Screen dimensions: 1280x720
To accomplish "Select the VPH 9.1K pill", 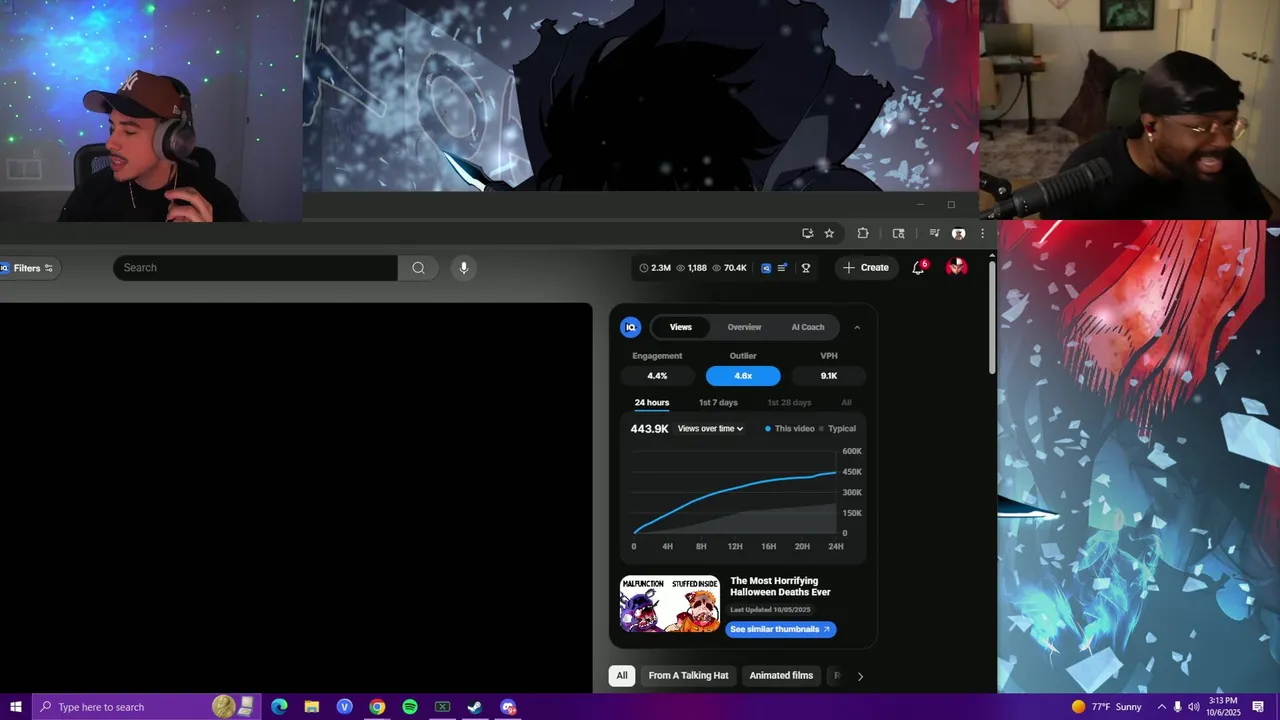I will tap(829, 376).
